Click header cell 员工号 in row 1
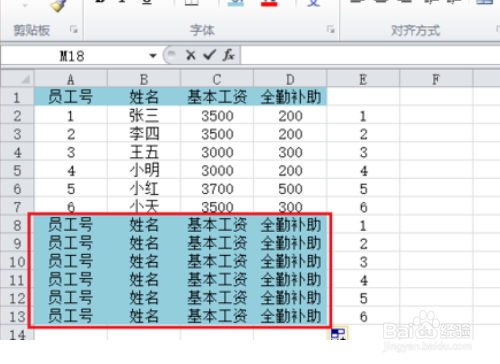The height and width of the screenshot is (364, 500). point(71,97)
